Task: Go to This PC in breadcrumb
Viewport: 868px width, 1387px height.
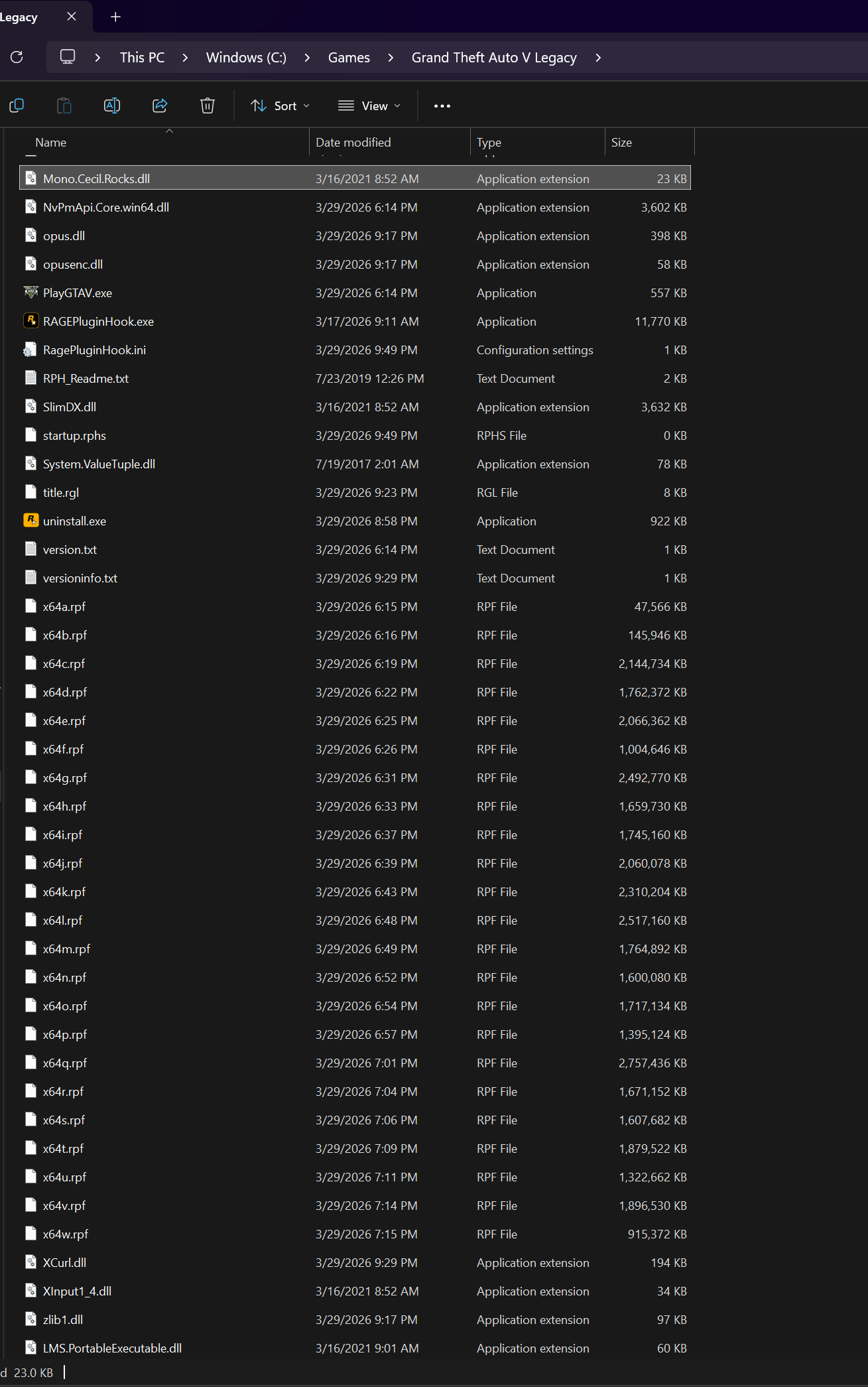Action: pyautogui.click(x=142, y=58)
